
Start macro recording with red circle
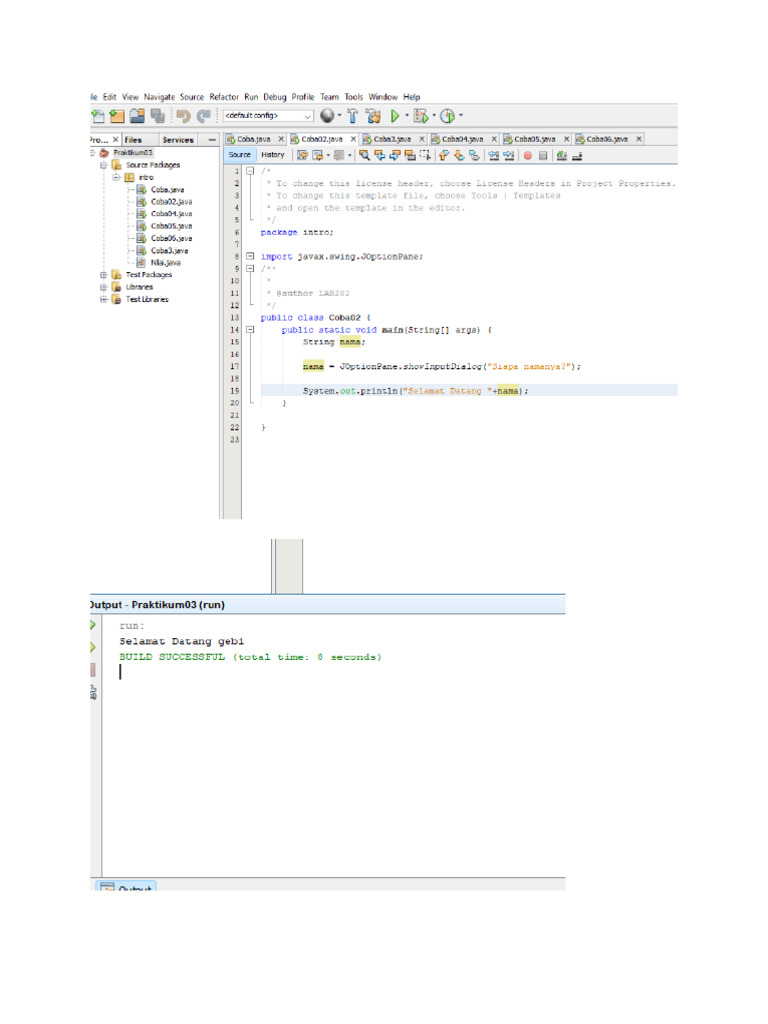pyautogui.click(x=527, y=155)
